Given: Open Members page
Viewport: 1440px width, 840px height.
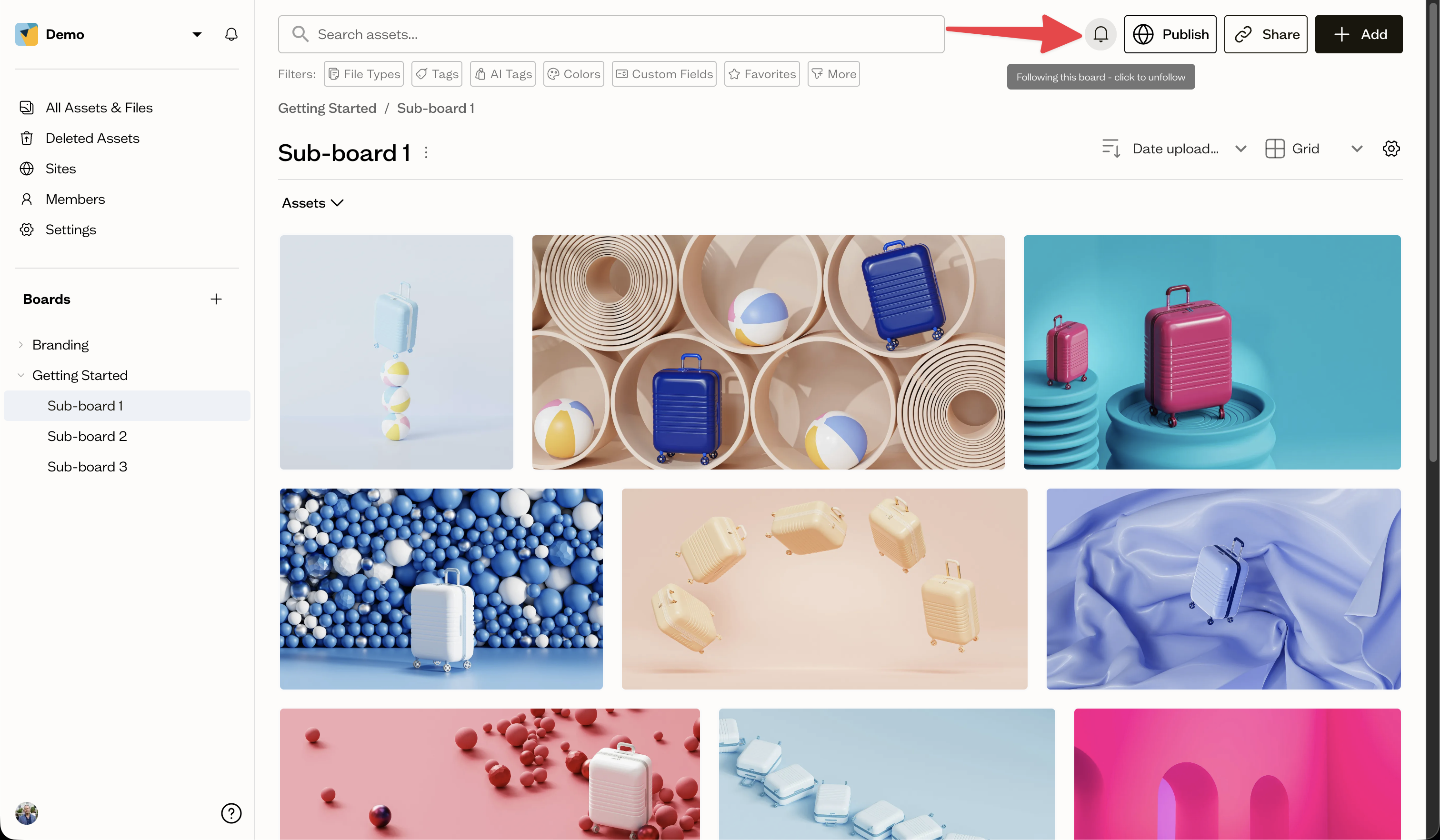Looking at the screenshot, I should pyautogui.click(x=75, y=199).
